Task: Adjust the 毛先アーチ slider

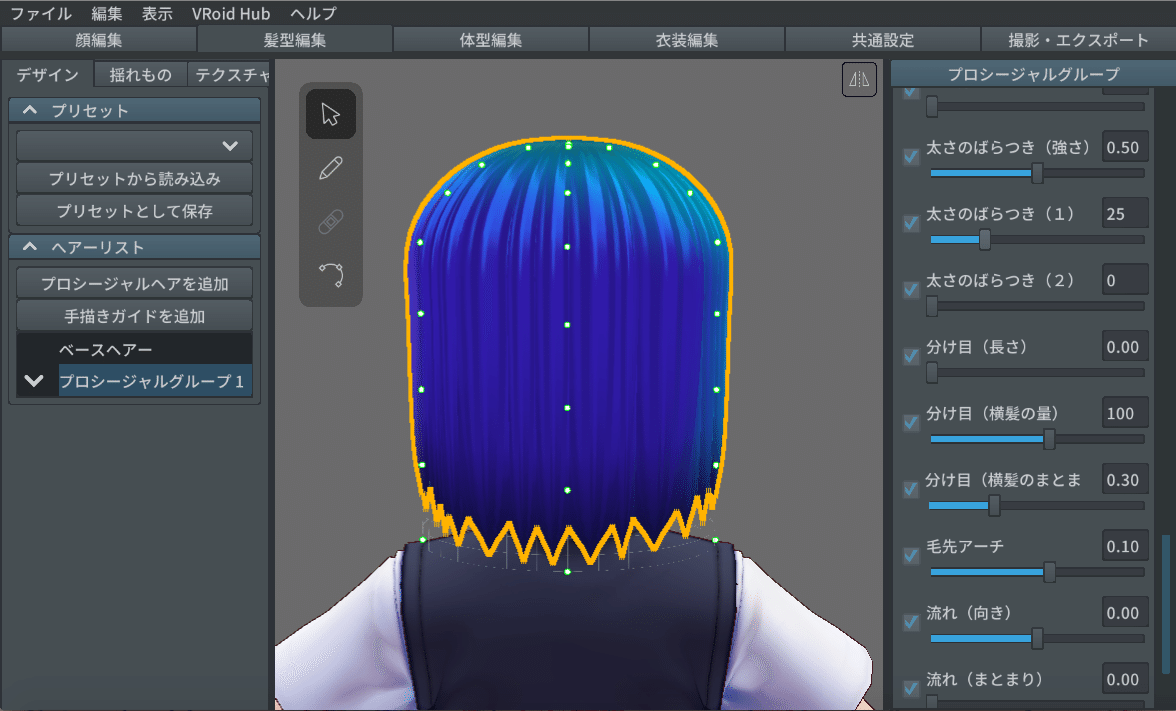Action: click(x=1037, y=572)
